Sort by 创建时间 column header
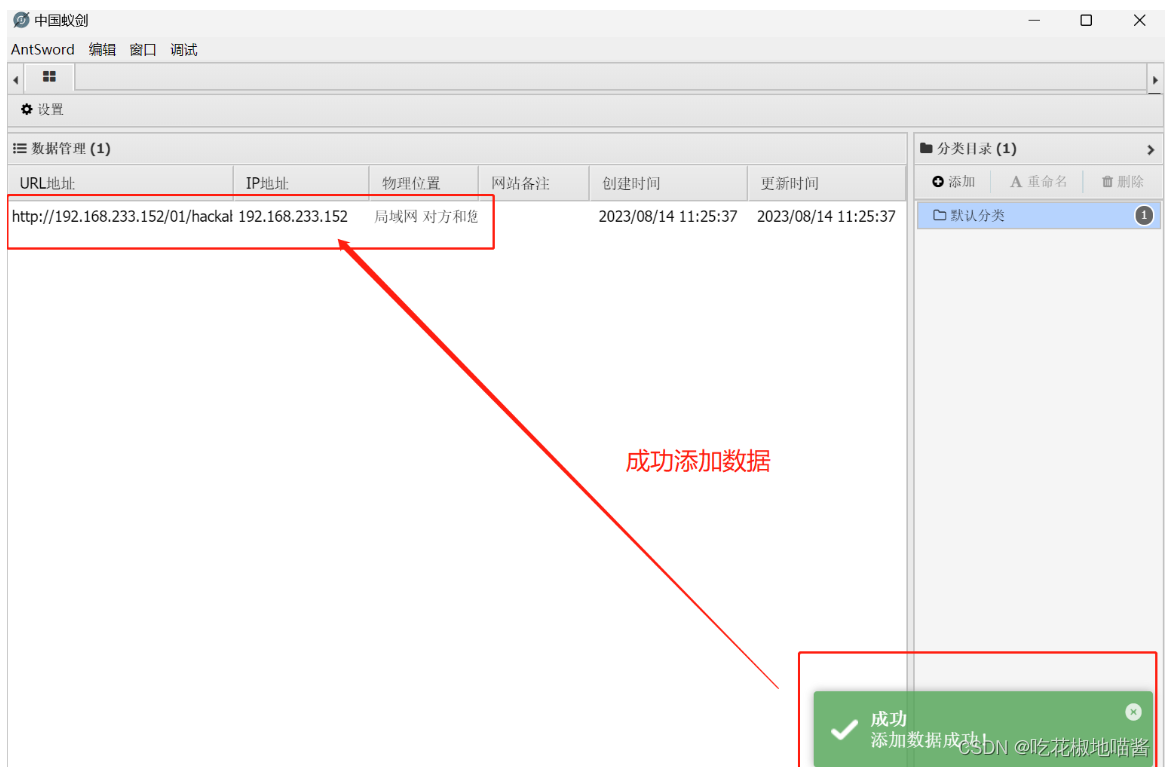The height and width of the screenshot is (767, 1166). (669, 183)
